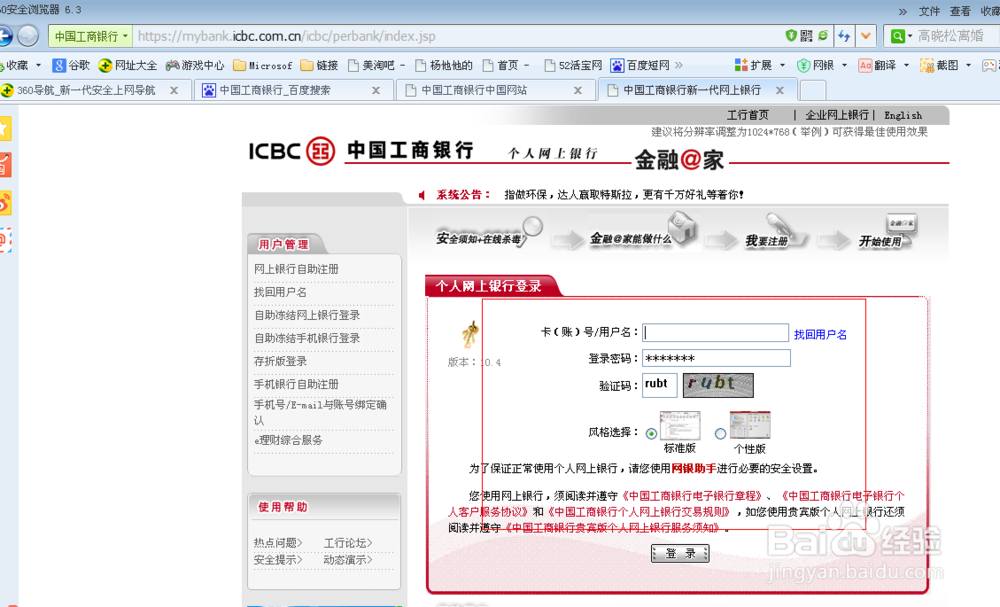Click the green shield icon in address bar

click(791, 34)
